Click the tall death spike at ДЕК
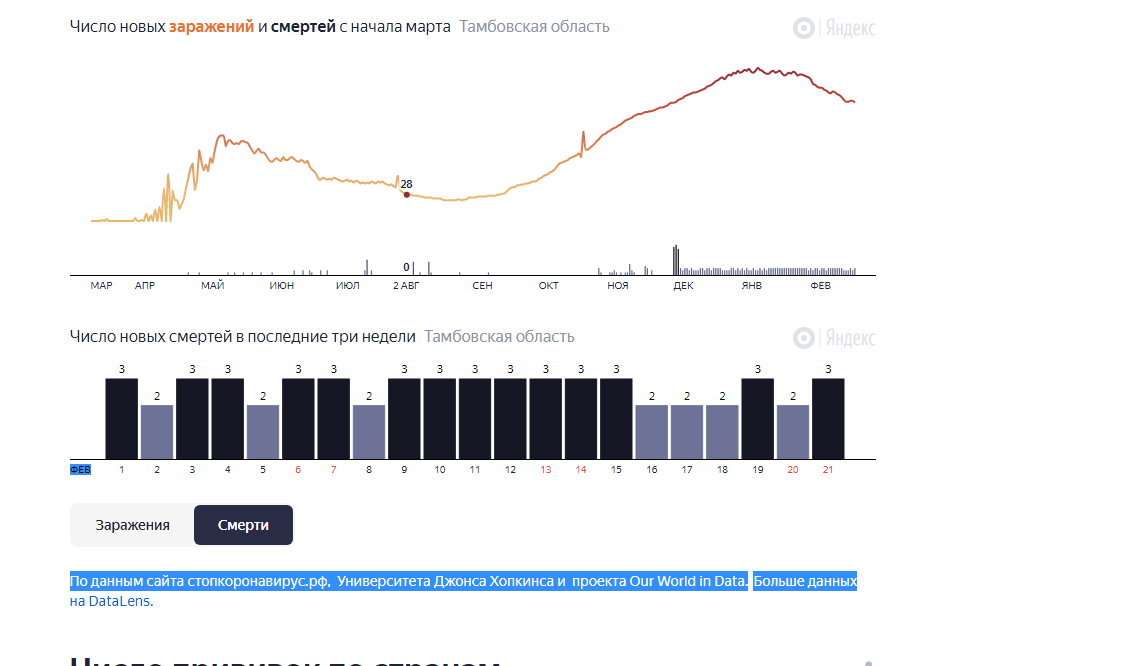 pyautogui.click(x=676, y=260)
